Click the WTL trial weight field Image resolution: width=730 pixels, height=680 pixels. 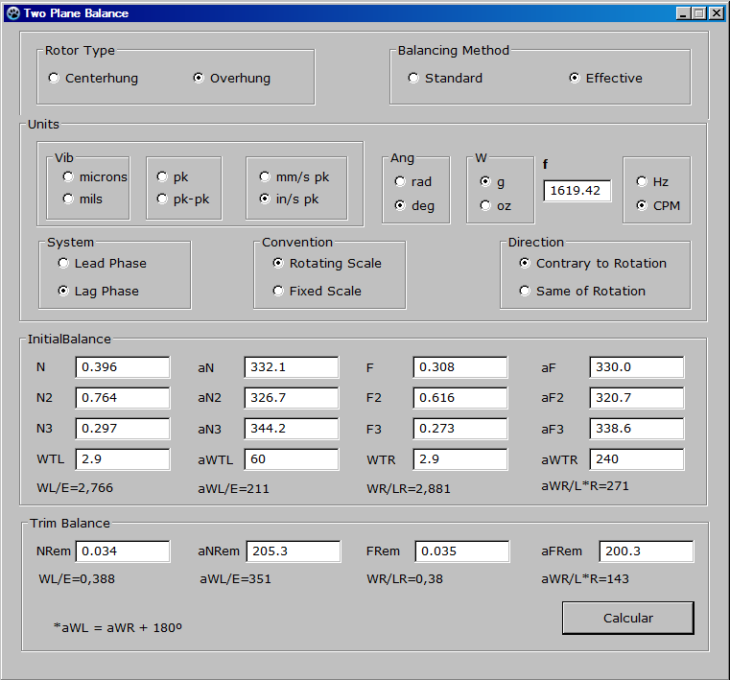coord(123,459)
